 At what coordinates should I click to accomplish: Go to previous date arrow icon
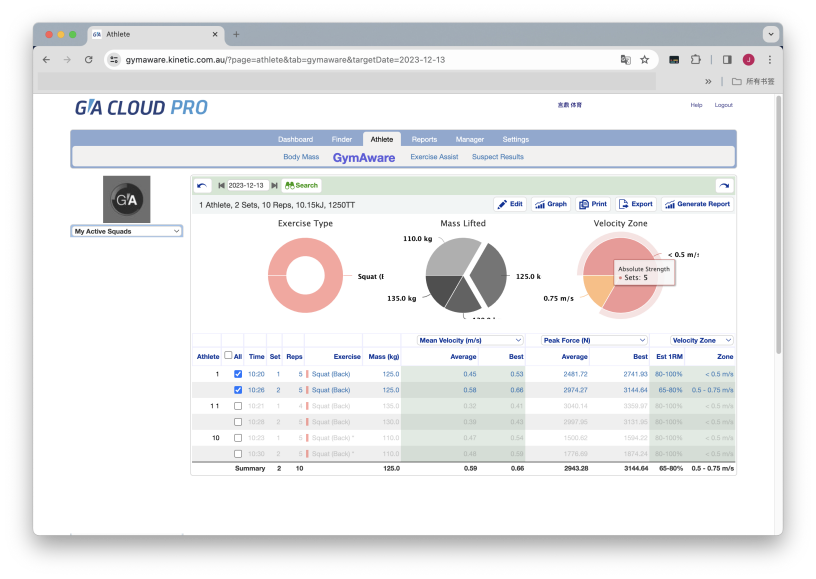click(221, 186)
